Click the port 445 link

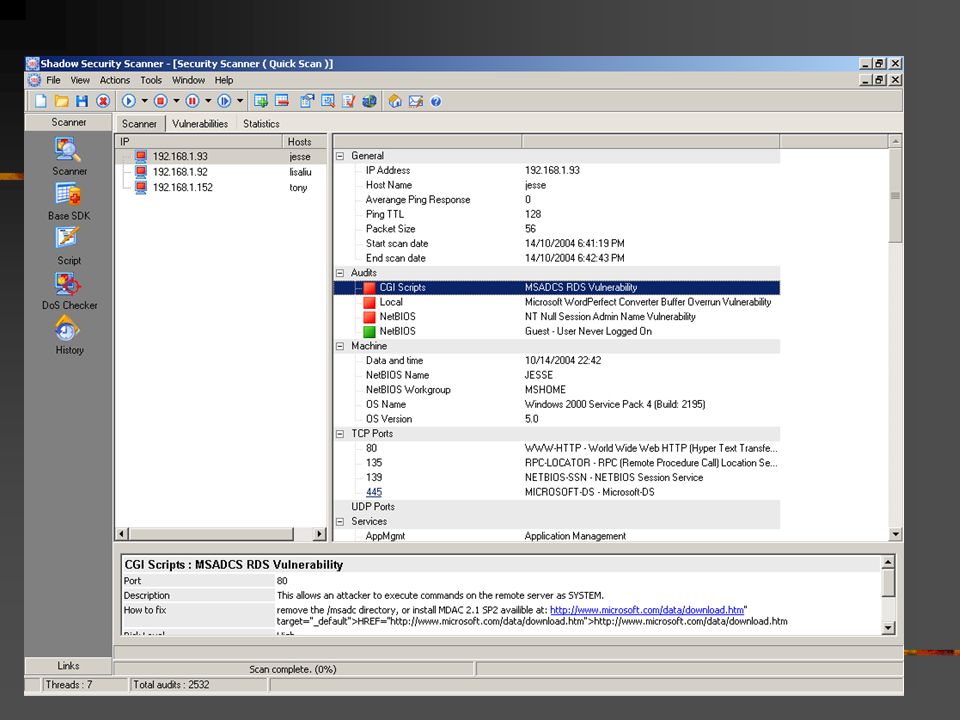373,492
